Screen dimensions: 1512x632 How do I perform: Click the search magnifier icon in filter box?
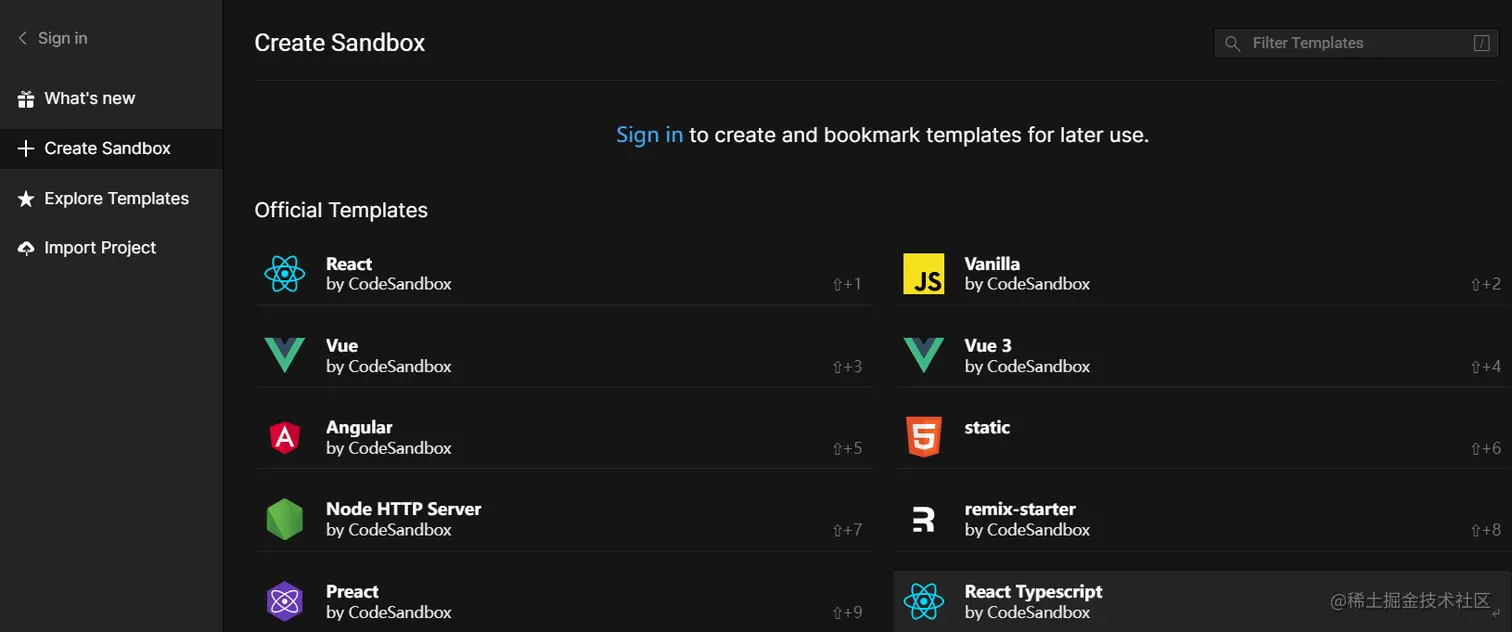click(x=1233, y=43)
